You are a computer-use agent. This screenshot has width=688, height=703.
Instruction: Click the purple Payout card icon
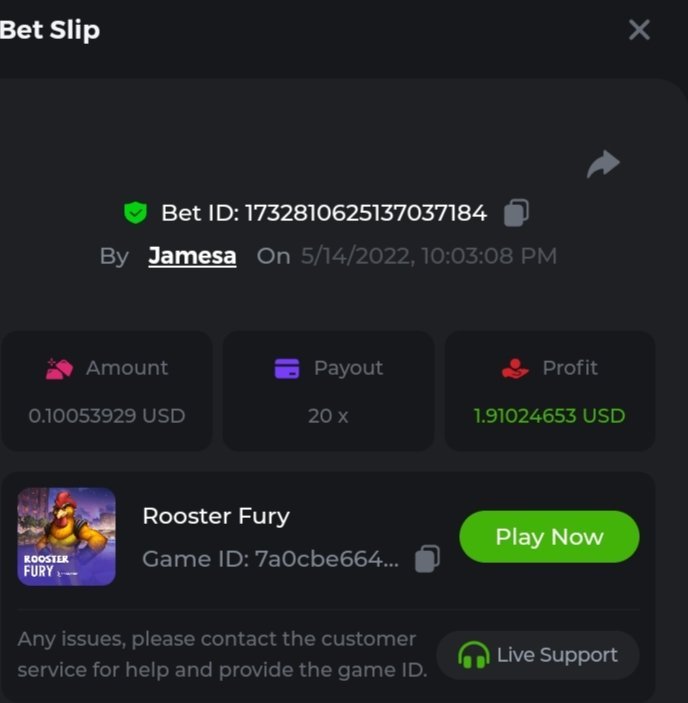coord(287,368)
